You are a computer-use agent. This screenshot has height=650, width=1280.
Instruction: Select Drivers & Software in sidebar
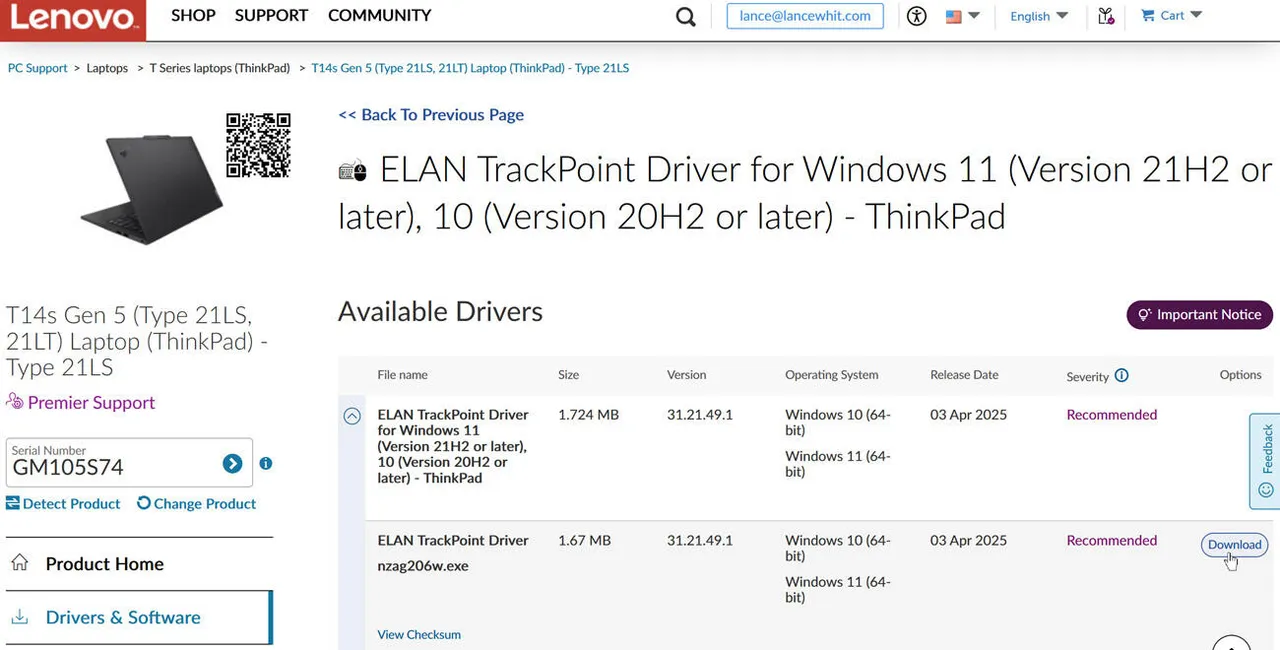123,617
